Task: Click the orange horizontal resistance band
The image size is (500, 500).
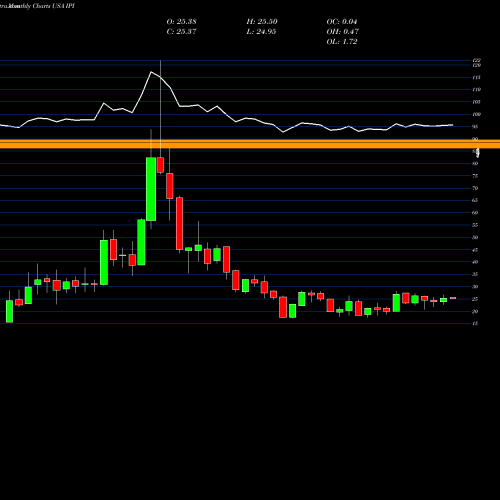Action: 250,144
